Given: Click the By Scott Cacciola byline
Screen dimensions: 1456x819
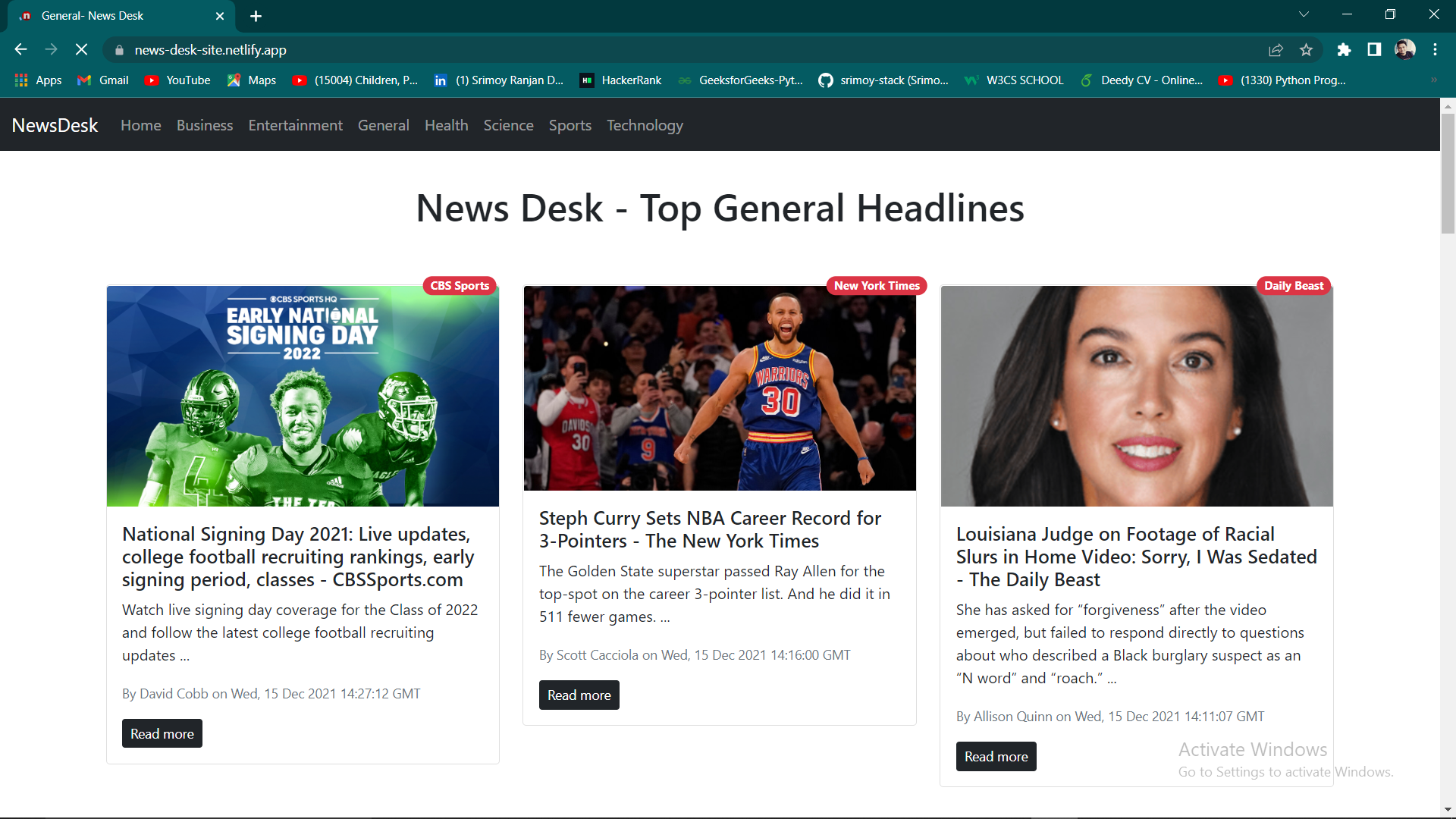Looking at the screenshot, I should tap(695, 655).
